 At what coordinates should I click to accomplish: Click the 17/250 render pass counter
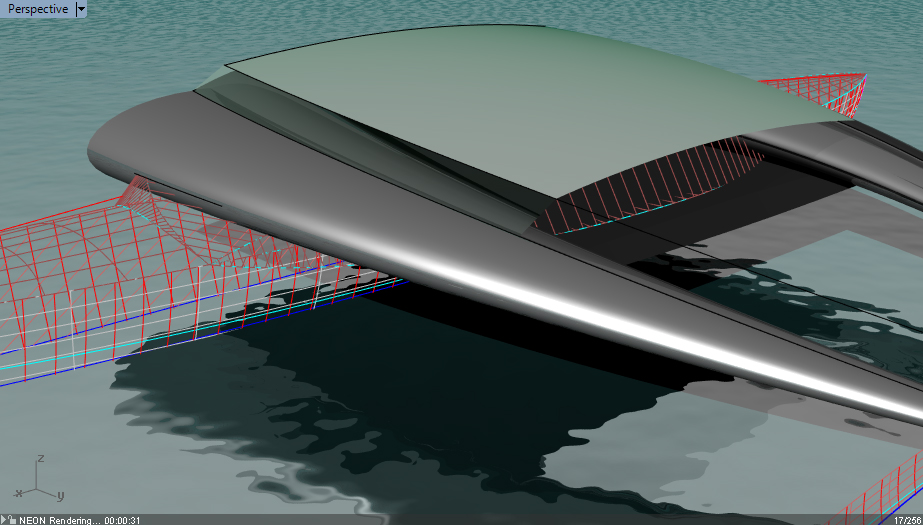(x=908, y=520)
